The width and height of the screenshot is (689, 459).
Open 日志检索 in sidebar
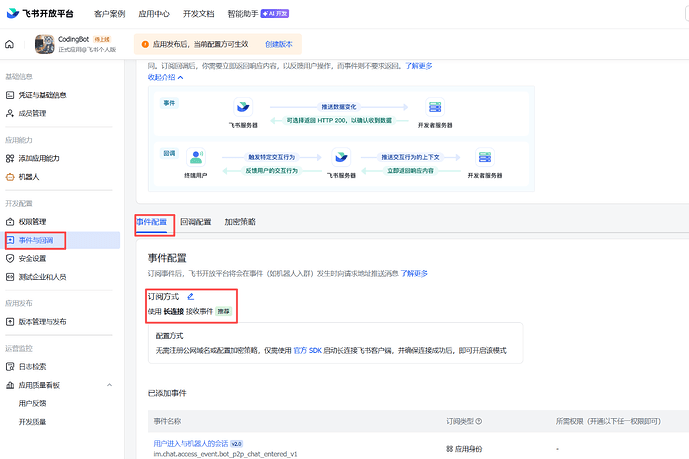pos(32,366)
